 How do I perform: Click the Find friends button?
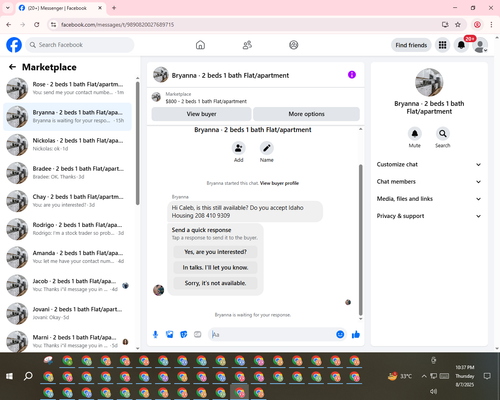click(x=411, y=45)
